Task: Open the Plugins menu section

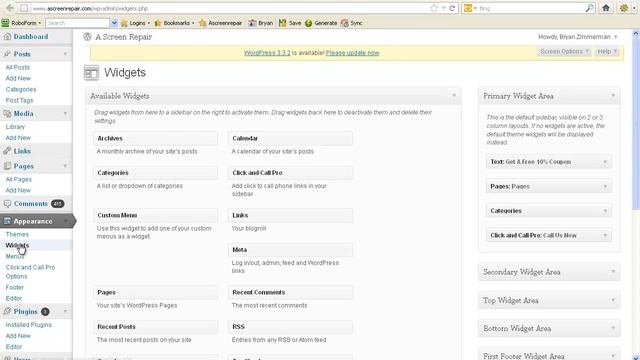Action: [25, 311]
